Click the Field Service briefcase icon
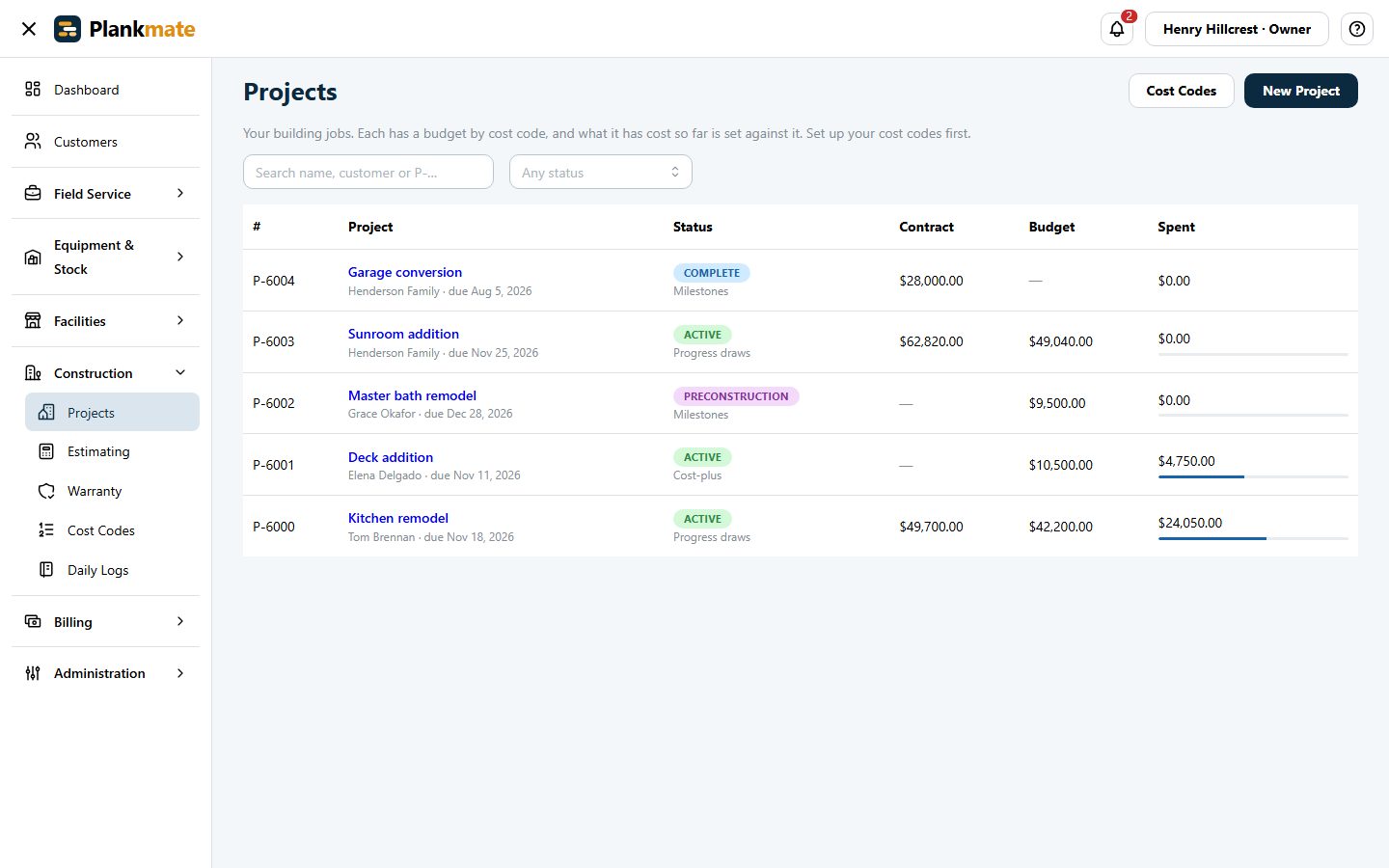The width and height of the screenshot is (1389, 868). point(33,193)
